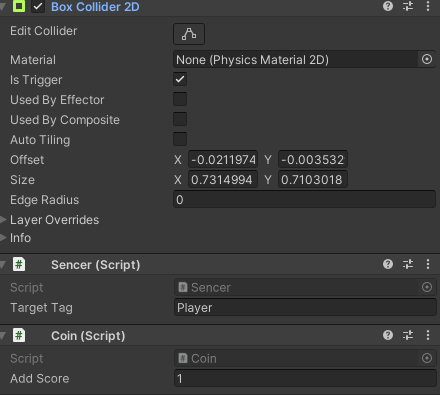
Task: Click the Offset Y value field
Action: click(x=313, y=160)
